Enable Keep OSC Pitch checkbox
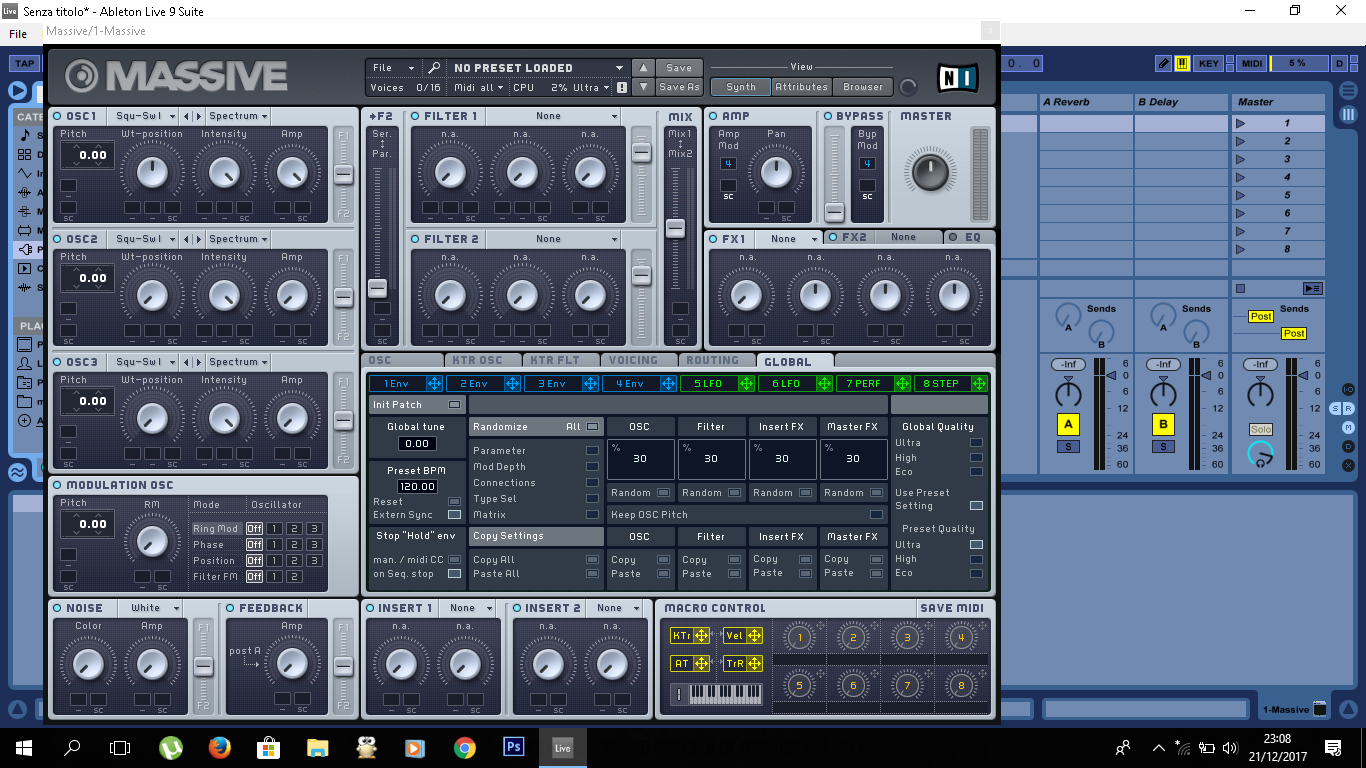 876,515
